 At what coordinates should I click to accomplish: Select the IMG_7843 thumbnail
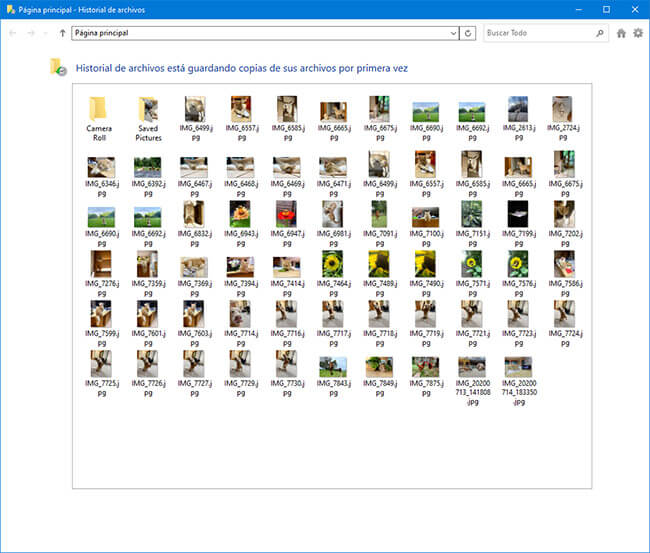[x=332, y=368]
